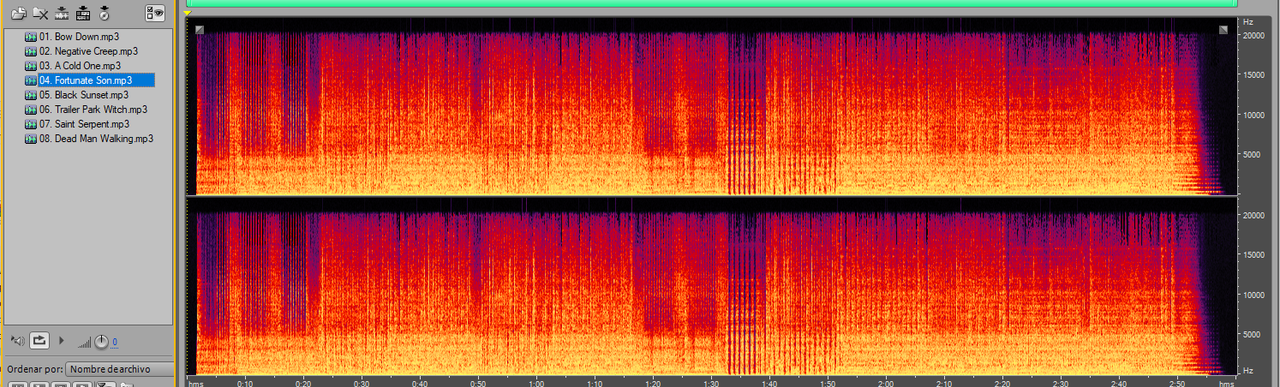
Task: Play the selected file preview
Action: (62, 341)
